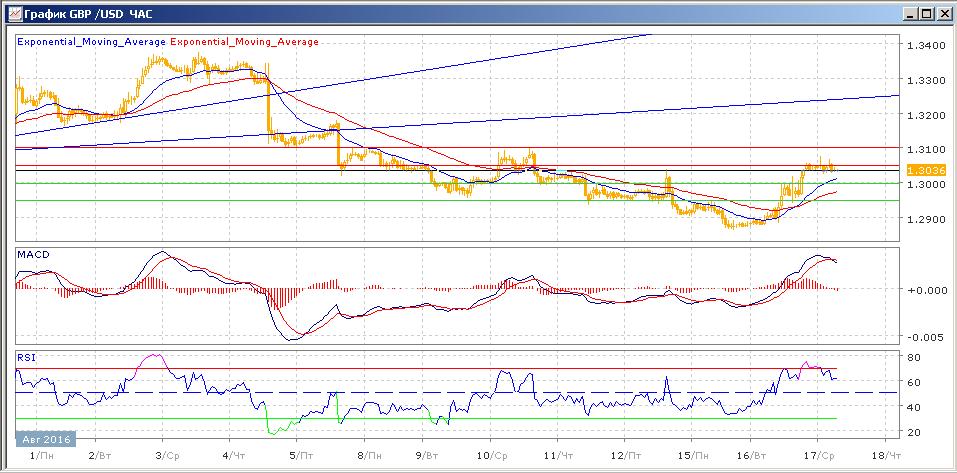Click the 1.3100 price axis label

[x=926, y=150]
